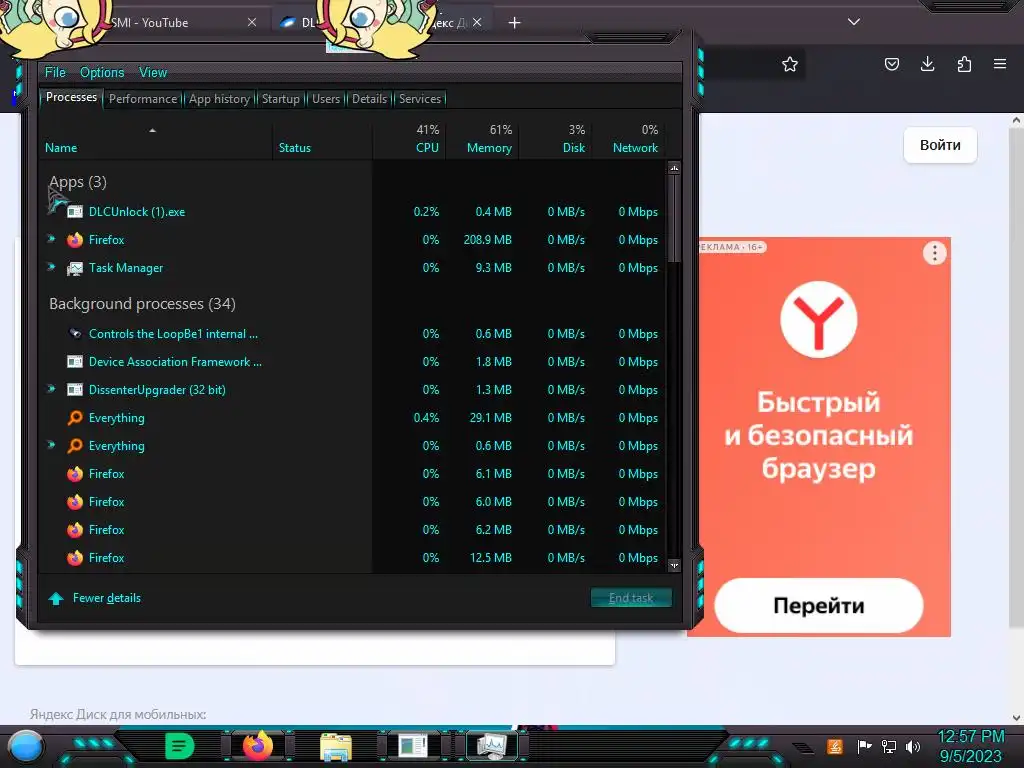
Task: Open the View menu in Task Manager
Action: (x=153, y=72)
